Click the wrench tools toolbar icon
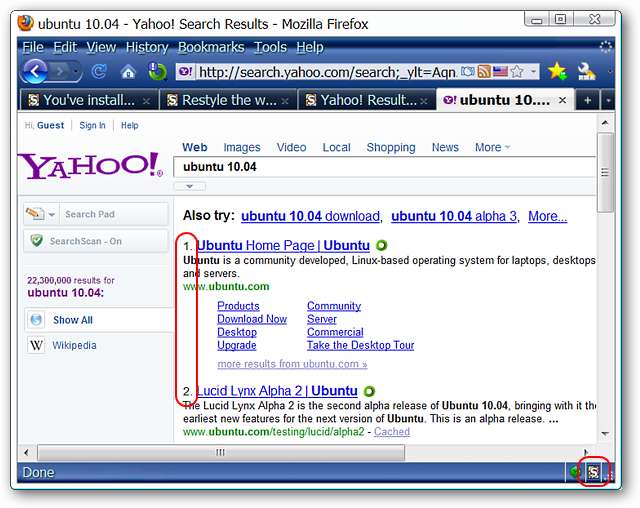The height and width of the screenshot is (508, 640). point(586,71)
